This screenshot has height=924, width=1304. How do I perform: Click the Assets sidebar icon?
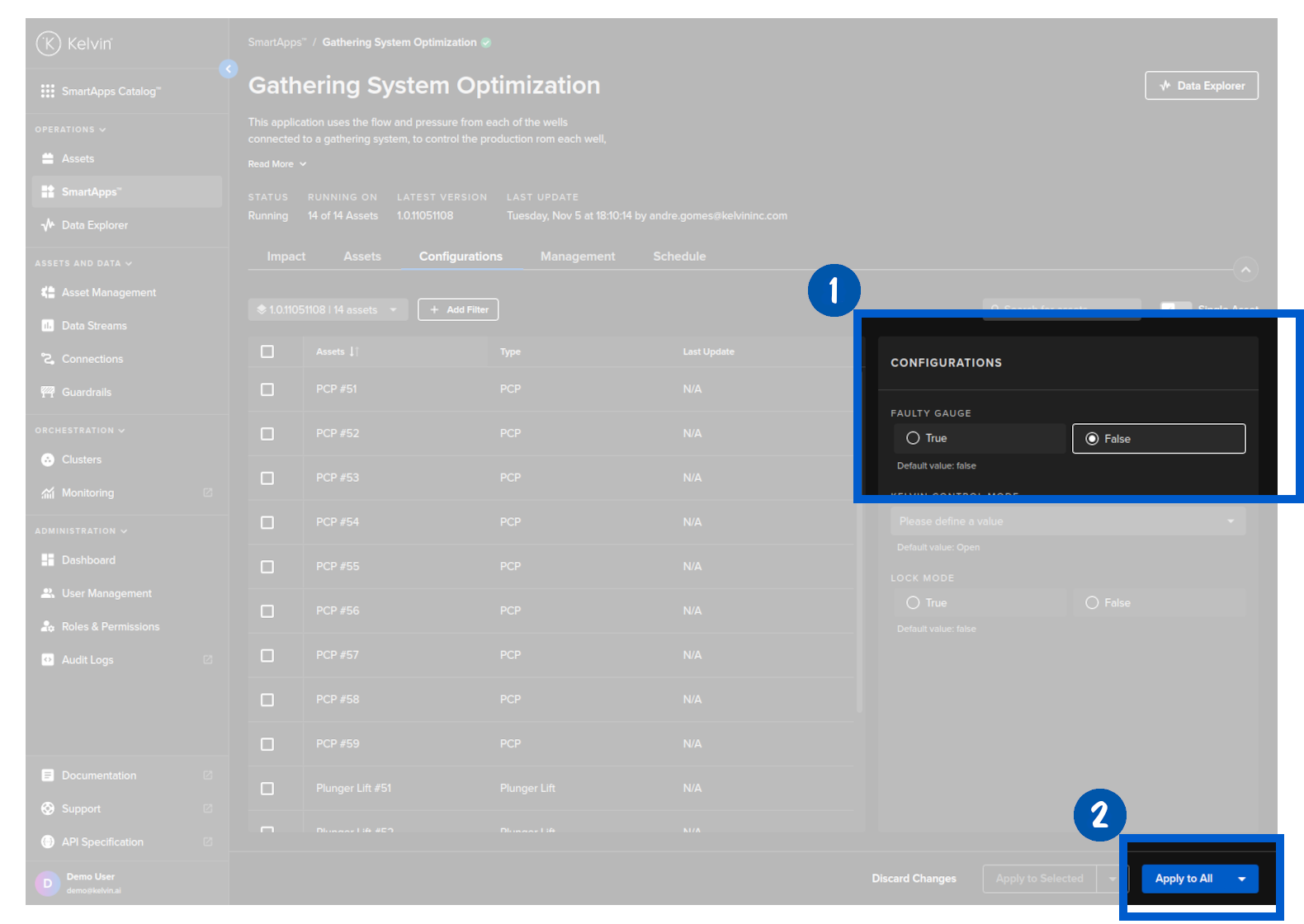point(48,158)
